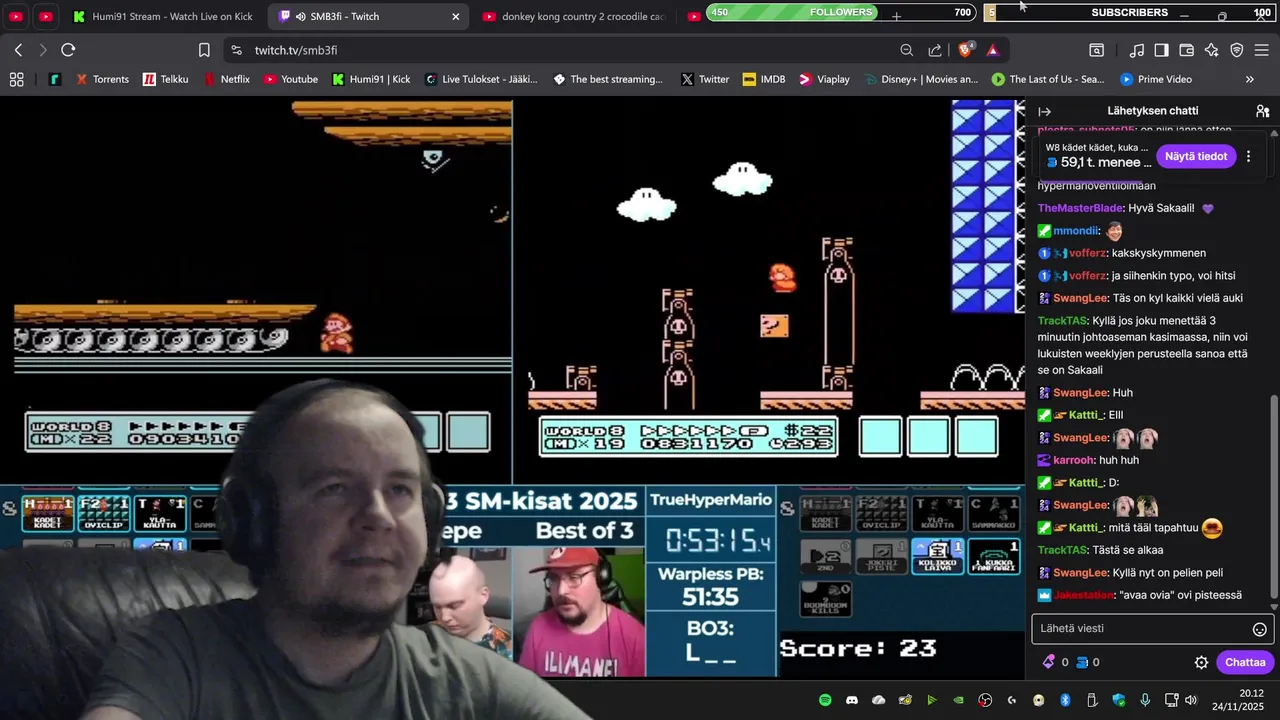Select the second pinned YouTube tab
The width and height of the screenshot is (1280, 720).
(46, 16)
